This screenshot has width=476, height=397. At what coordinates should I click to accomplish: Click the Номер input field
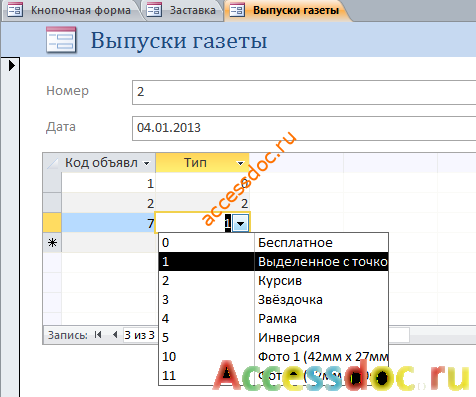click(x=304, y=92)
